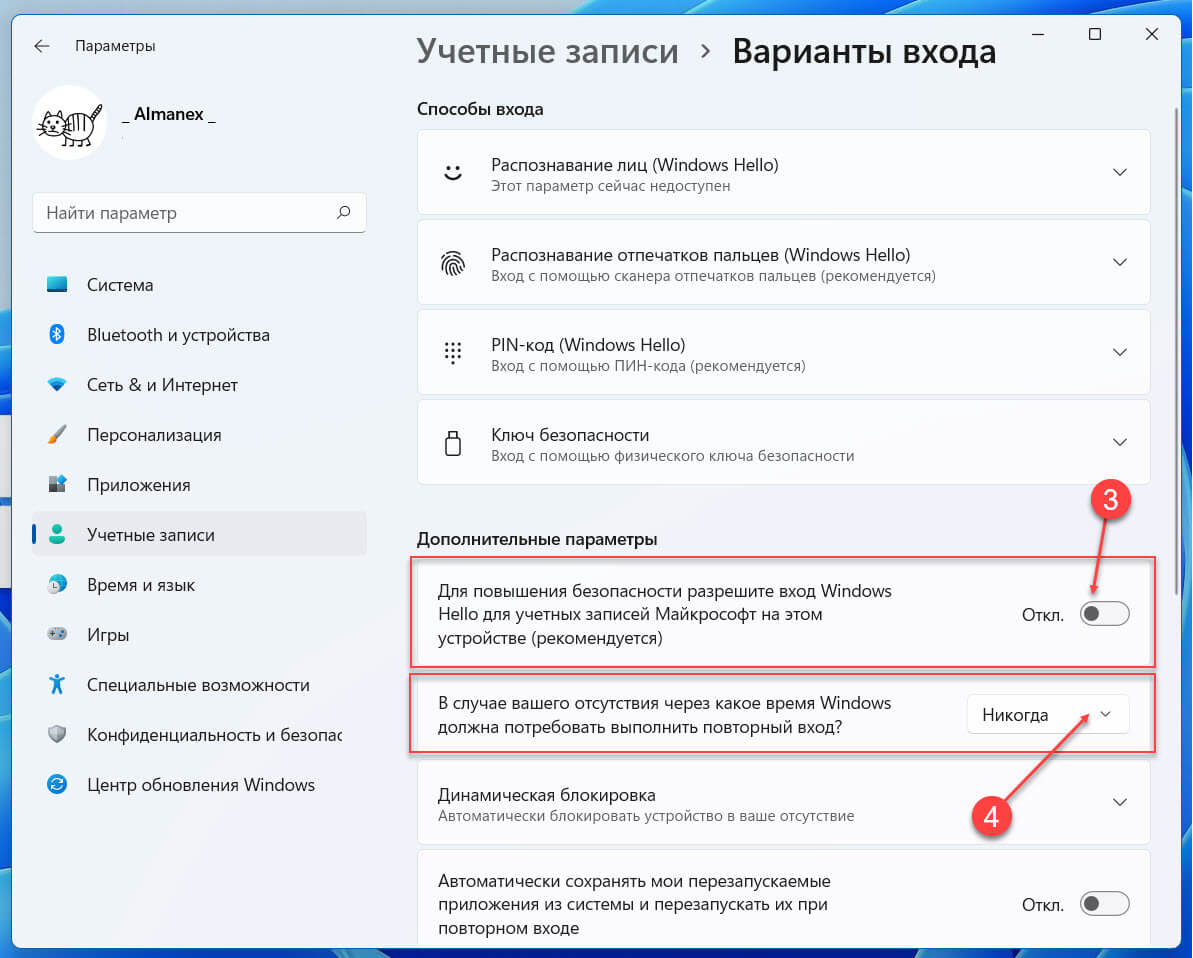Click the back arrow icon
Image resolution: width=1193 pixels, height=958 pixels.
click(x=42, y=46)
